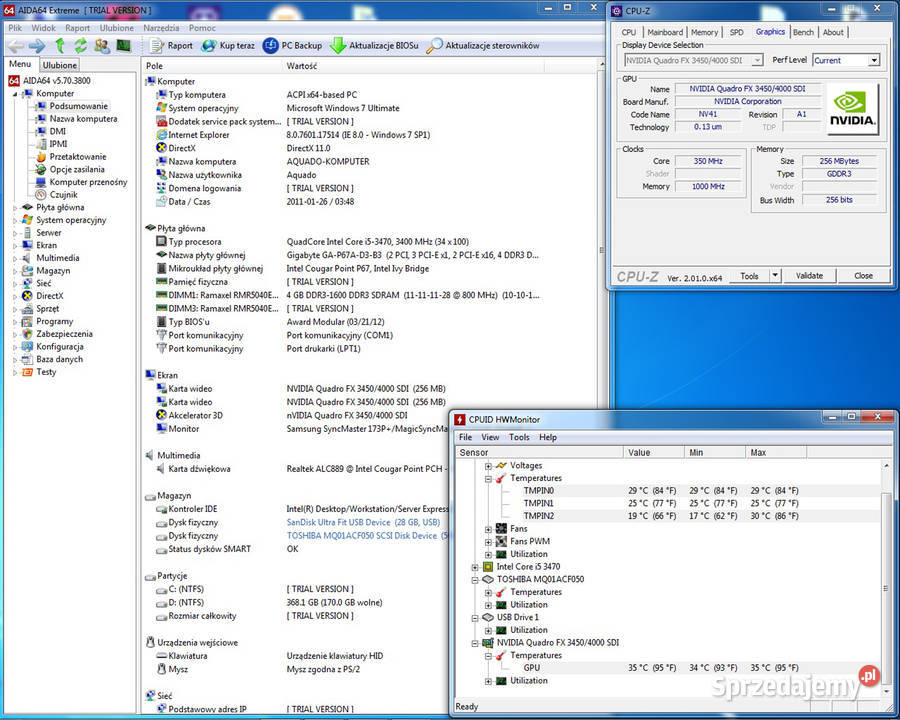Click the monitor graph toolbar icon
This screenshot has height=720, width=900.
123,45
